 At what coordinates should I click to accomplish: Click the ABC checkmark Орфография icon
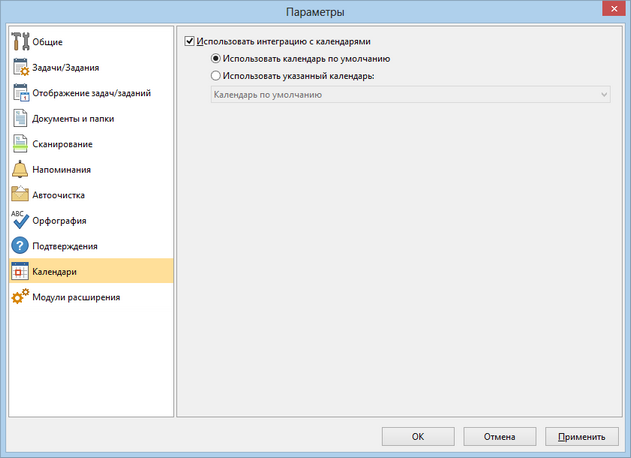(20, 220)
